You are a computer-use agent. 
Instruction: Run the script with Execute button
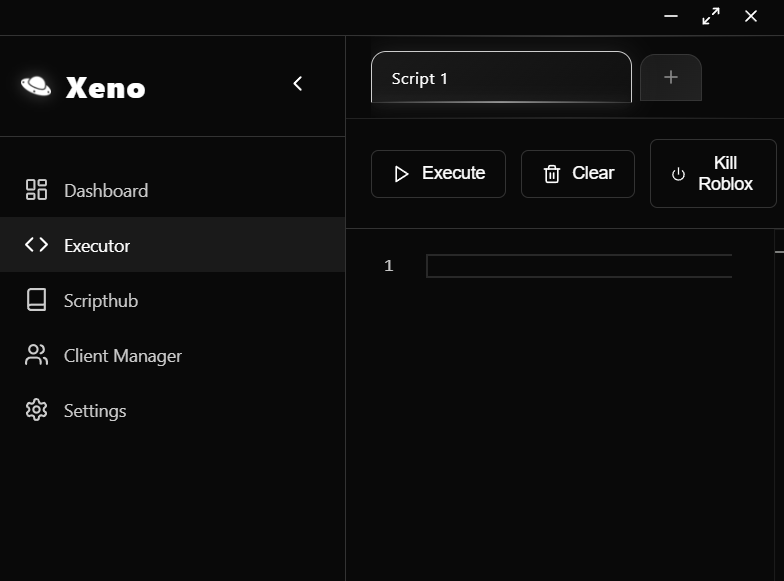click(438, 174)
